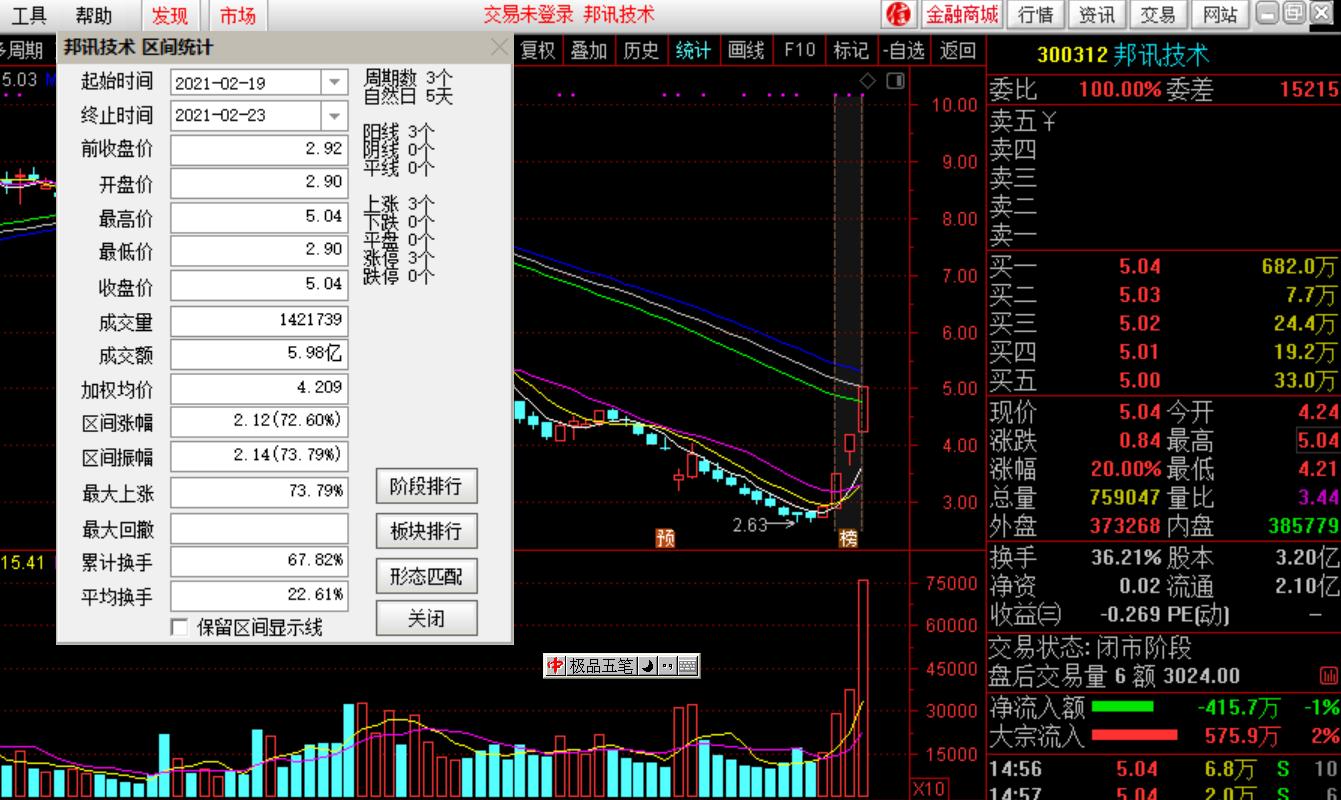Click the 关闭 button in the dialog
The width and height of the screenshot is (1341, 800).
click(x=426, y=619)
